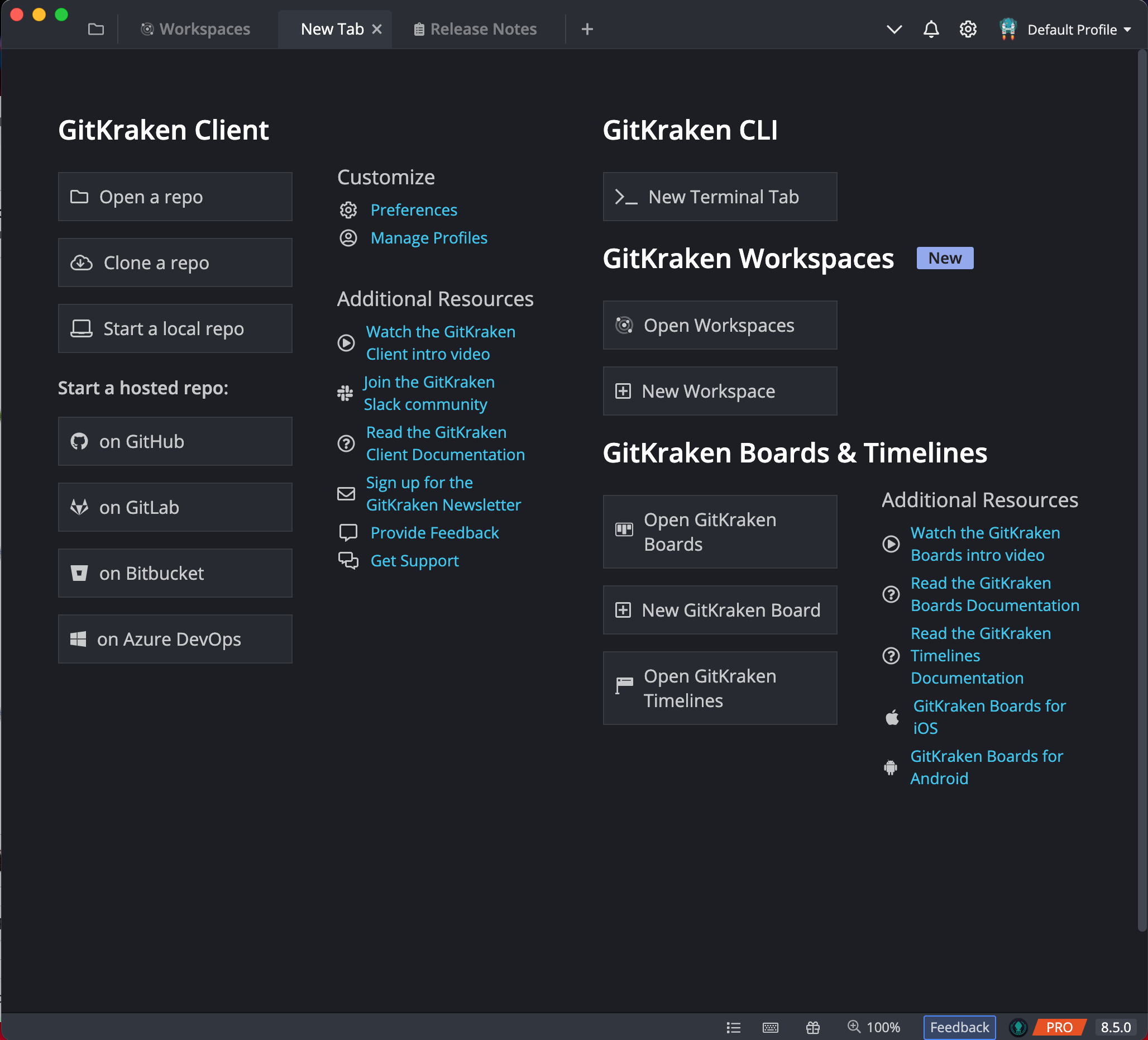The height and width of the screenshot is (1040, 1148).
Task: Click Open Workspaces button
Action: (720, 325)
